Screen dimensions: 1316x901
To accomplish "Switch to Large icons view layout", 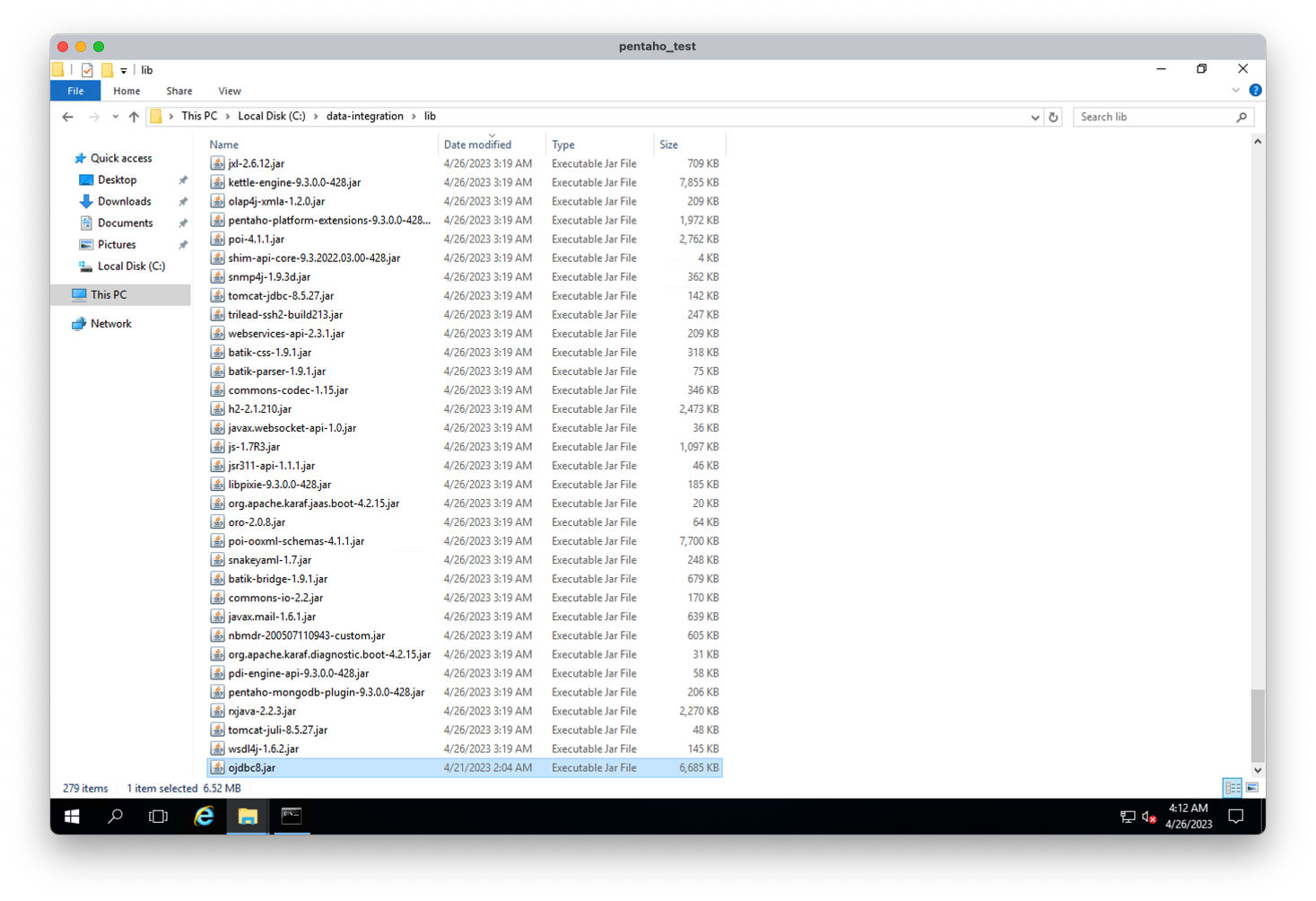I will coord(1252,788).
